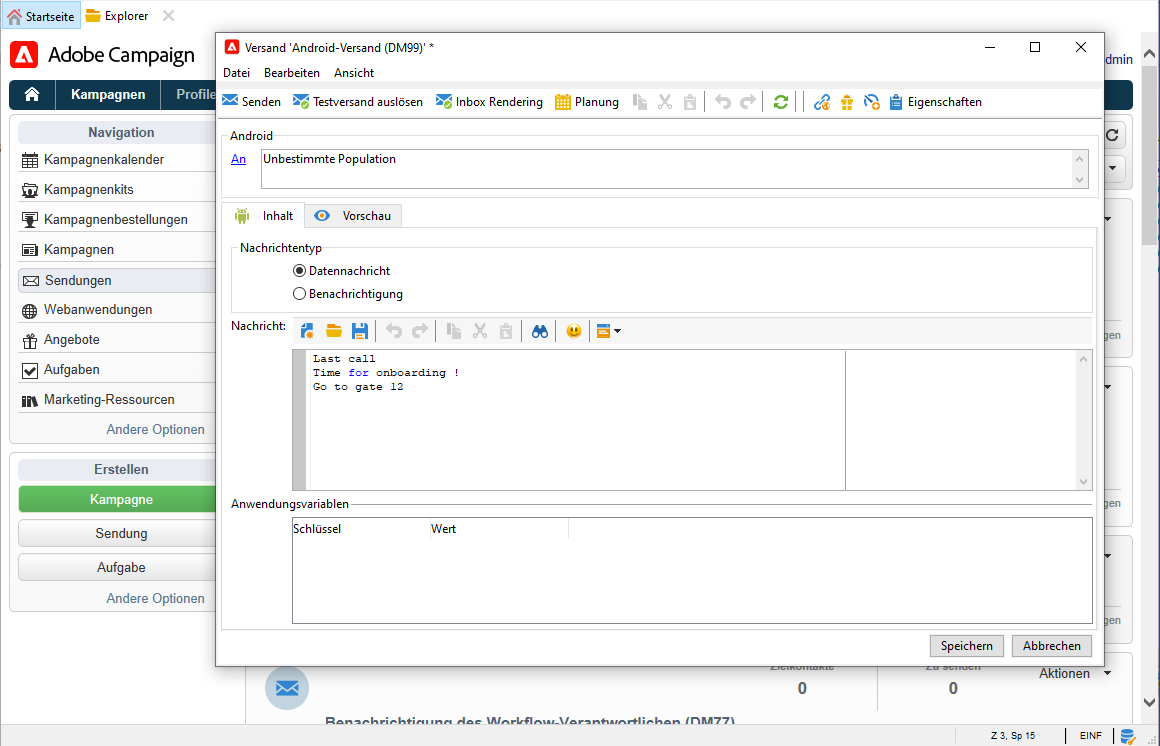1160x746 pixels.
Task: Click the Schlüssel column header
Action: click(361, 529)
